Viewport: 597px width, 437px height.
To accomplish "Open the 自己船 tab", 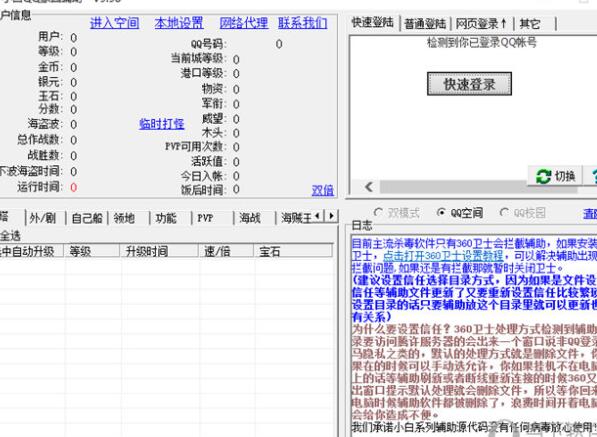I will pyautogui.click(x=87, y=218).
